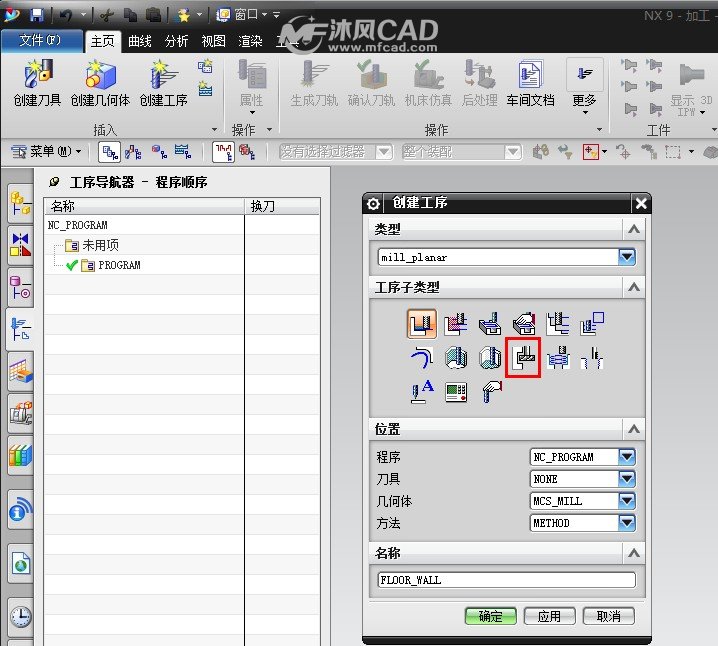The image size is (718, 646).
Task: Open the Machine Tool View sidebar icon
Action: tap(21, 414)
